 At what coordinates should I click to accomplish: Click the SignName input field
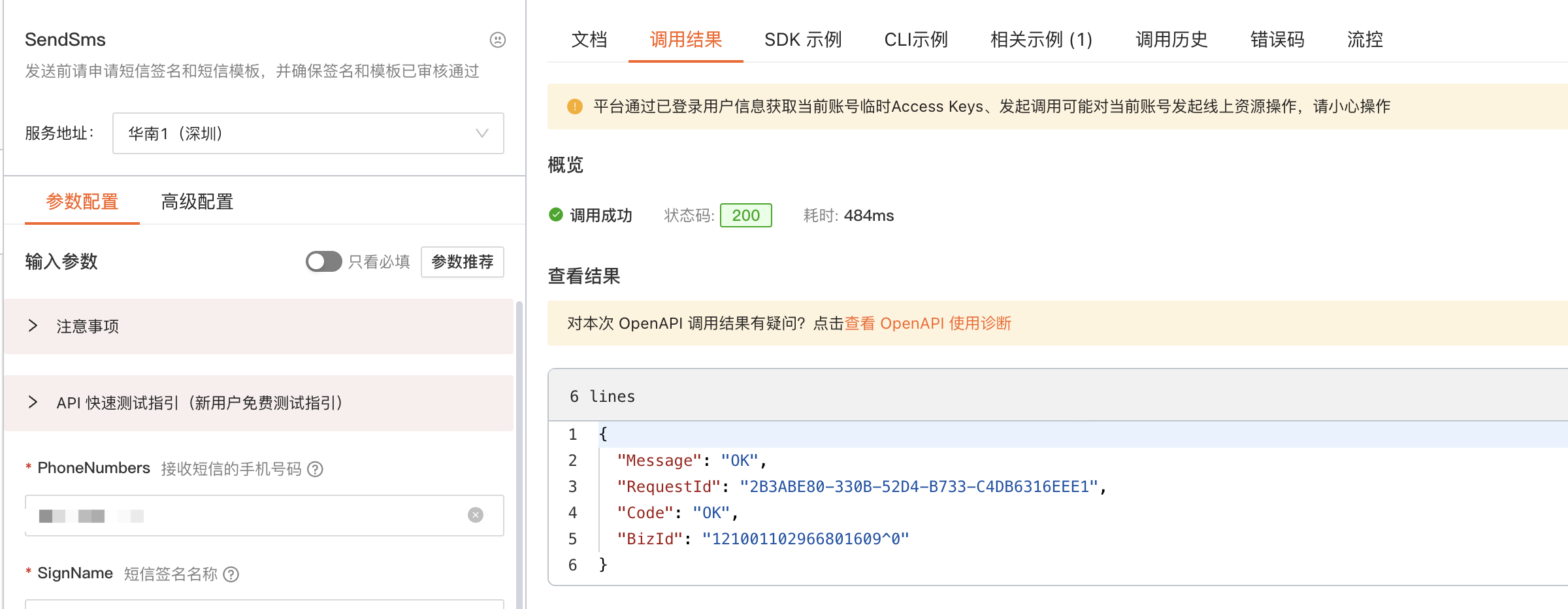[265, 604]
